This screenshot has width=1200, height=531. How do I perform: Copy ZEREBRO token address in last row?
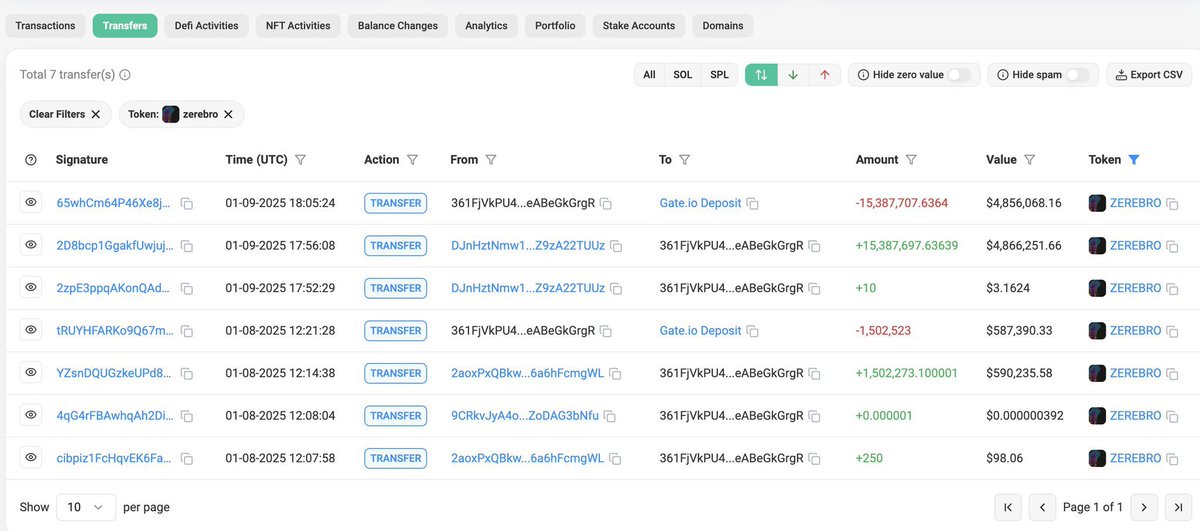[x=1172, y=458]
